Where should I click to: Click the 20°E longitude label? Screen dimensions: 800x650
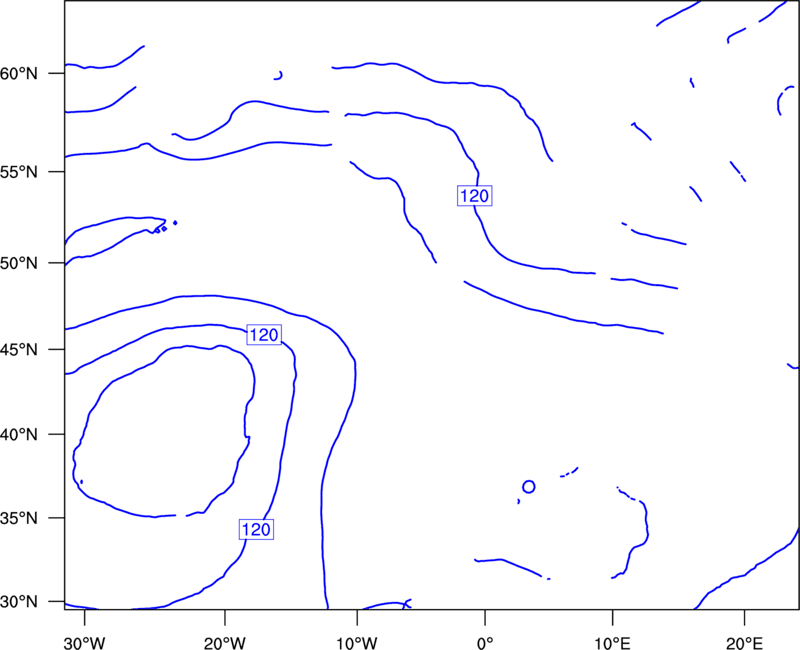pos(744,643)
